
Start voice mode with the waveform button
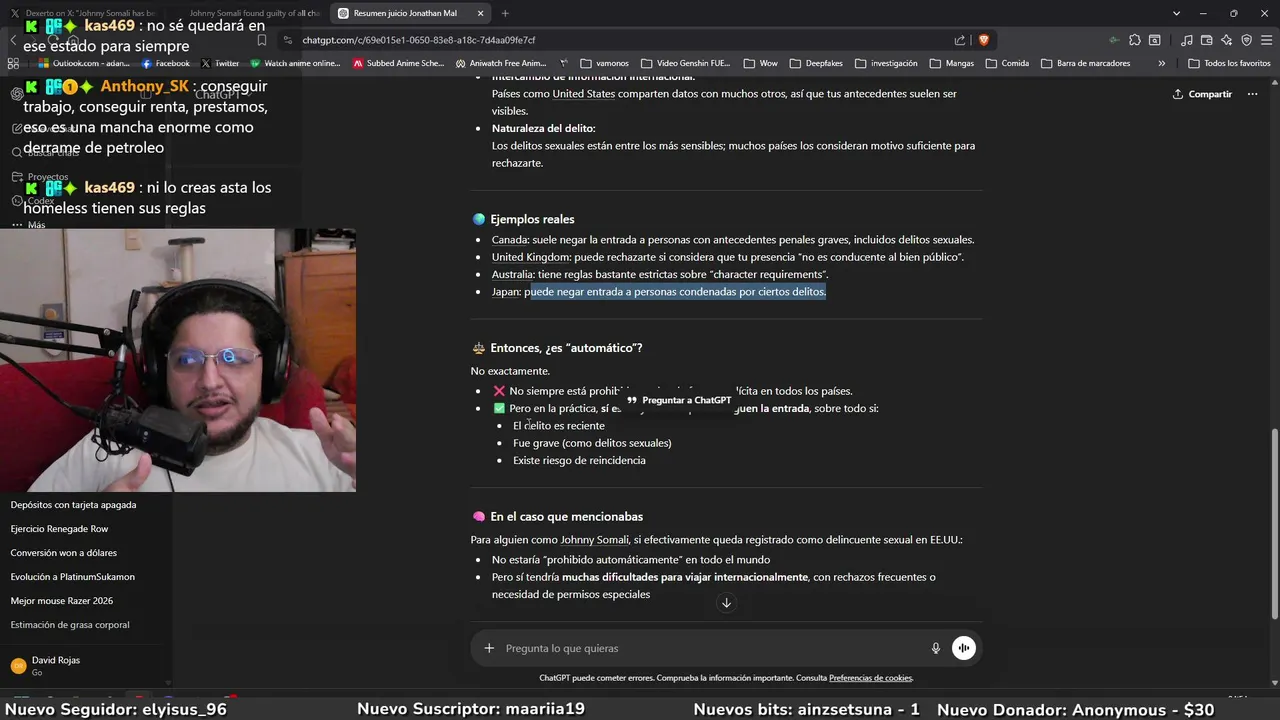point(963,648)
